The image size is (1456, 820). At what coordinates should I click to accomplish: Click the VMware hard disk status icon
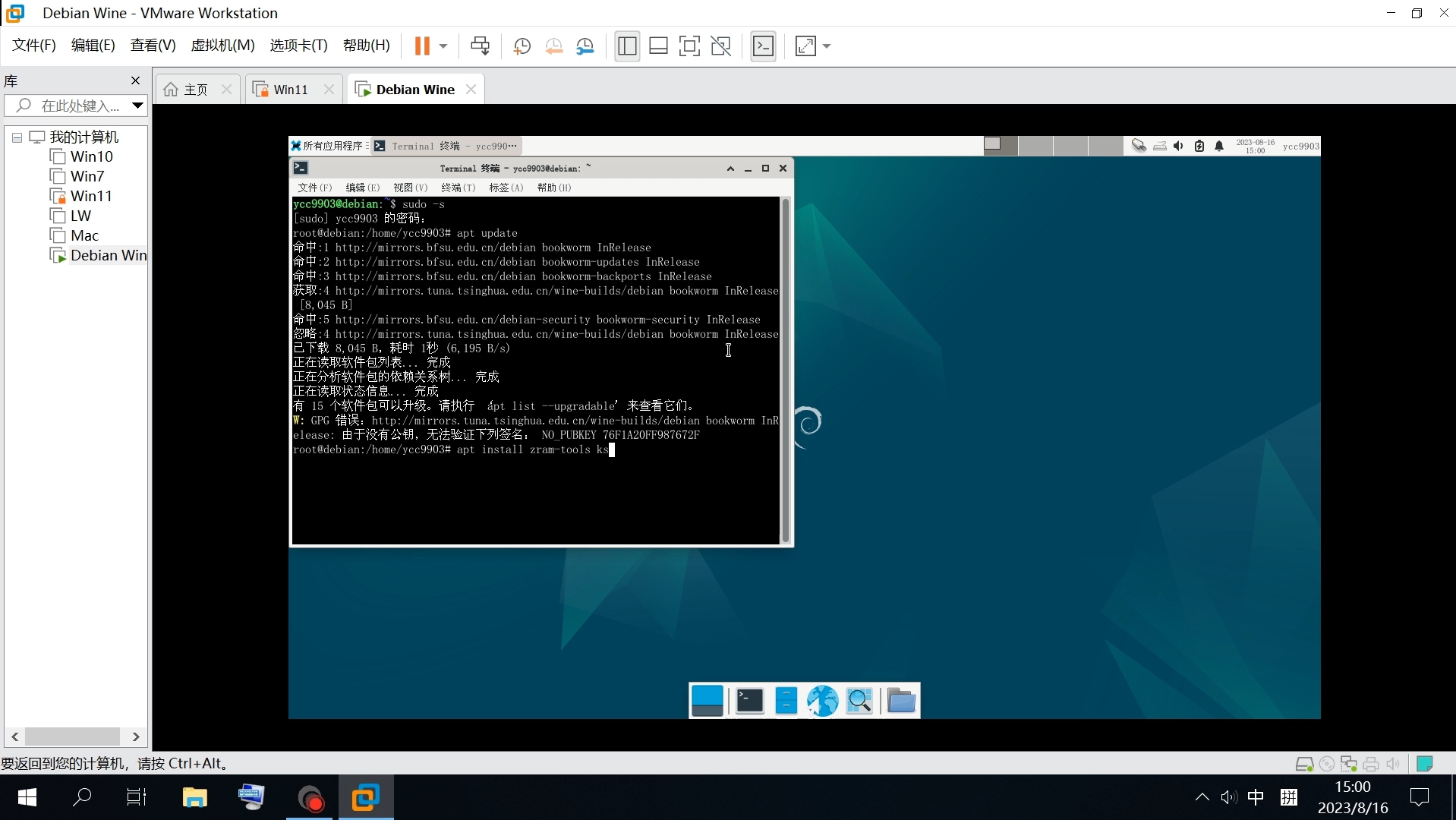(1304, 765)
